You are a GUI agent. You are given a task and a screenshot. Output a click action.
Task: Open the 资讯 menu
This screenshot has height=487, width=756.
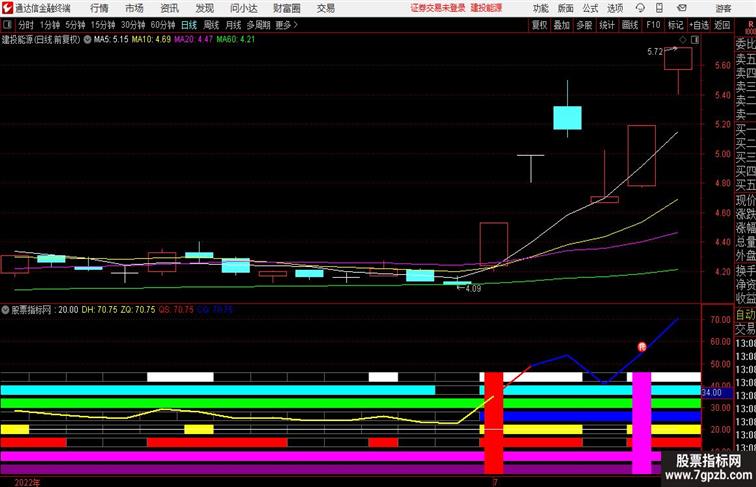click(x=169, y=8)
